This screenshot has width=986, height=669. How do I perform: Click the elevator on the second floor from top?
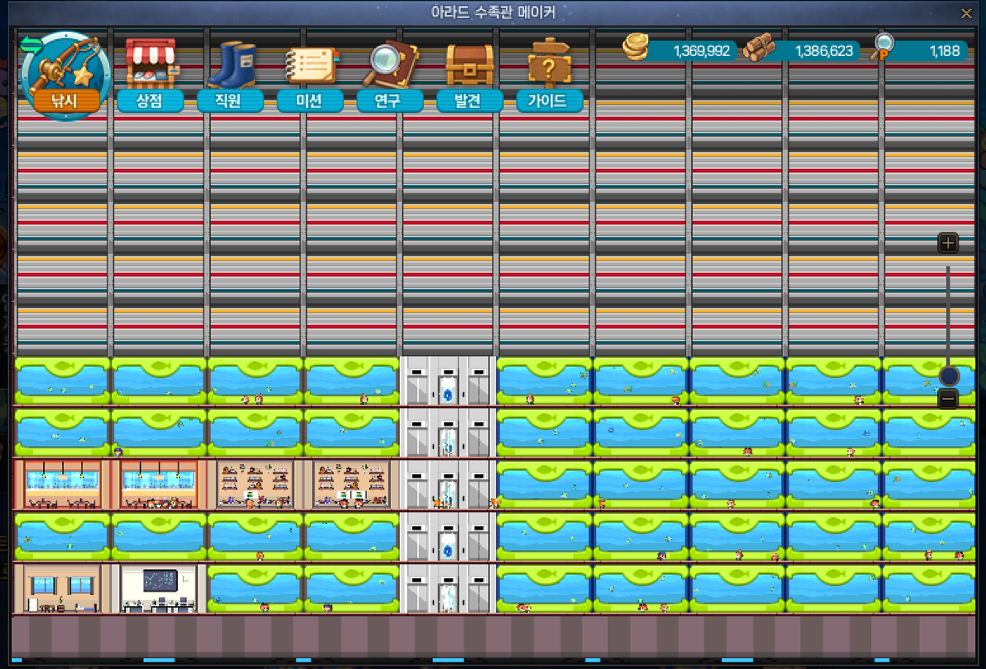pos(448,433)
